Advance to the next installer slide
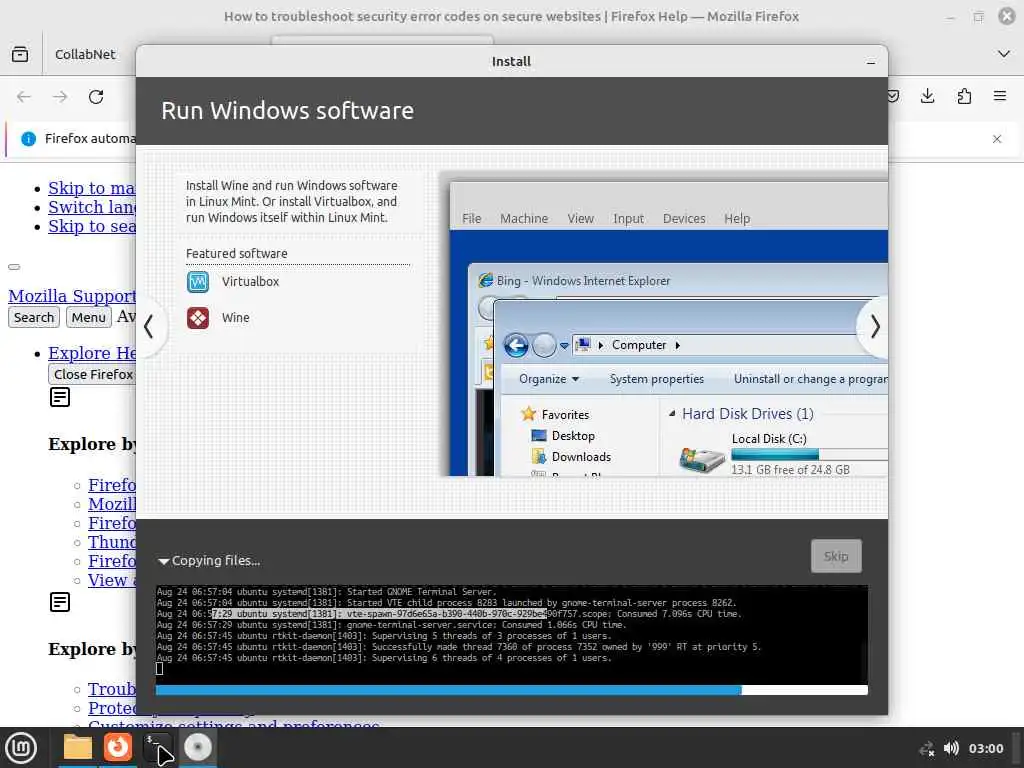The height and width of the screenshot is (768, 1024). [875, 326]
